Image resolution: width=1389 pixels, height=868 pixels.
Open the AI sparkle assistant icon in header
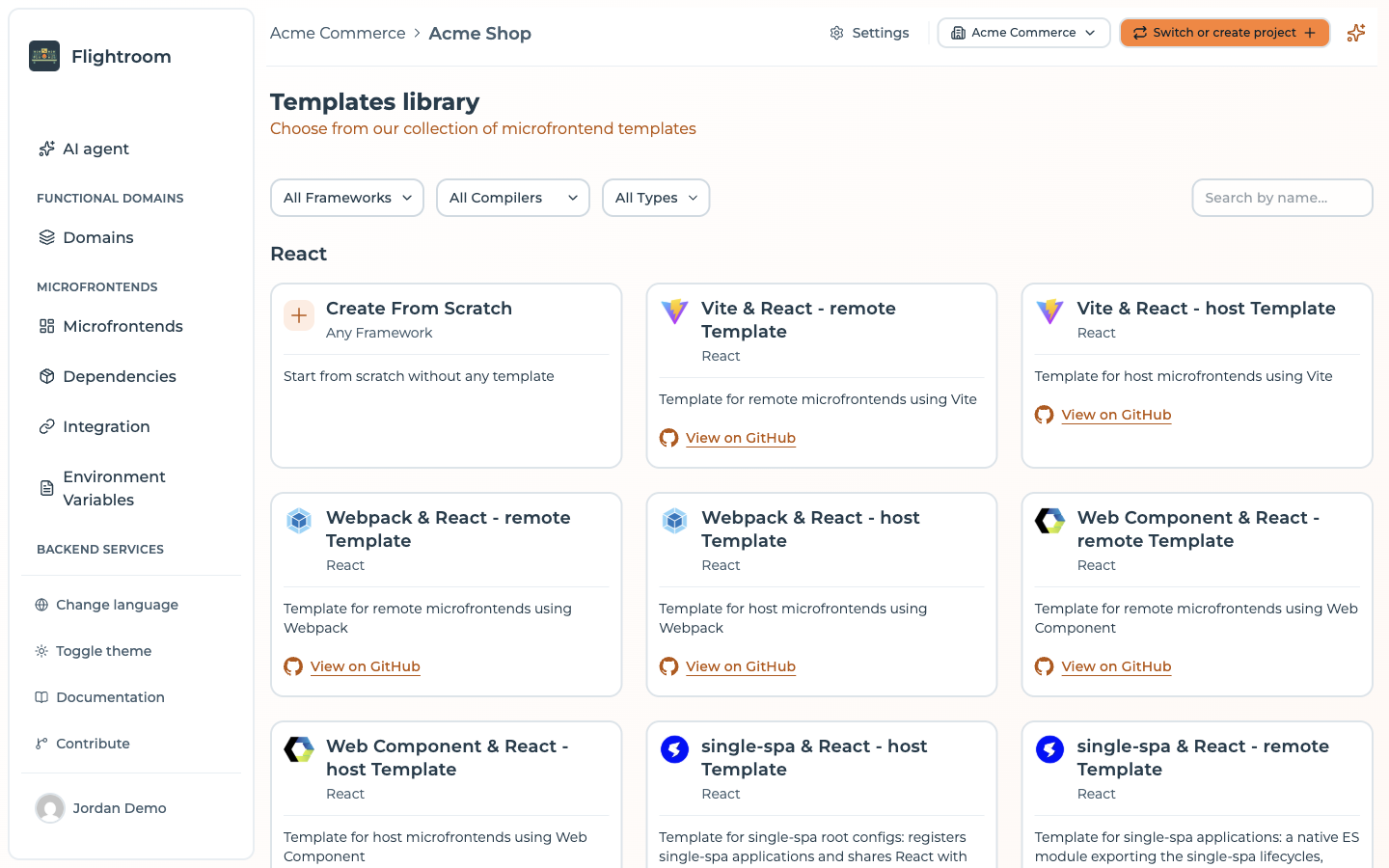[x=1356, y=33]
